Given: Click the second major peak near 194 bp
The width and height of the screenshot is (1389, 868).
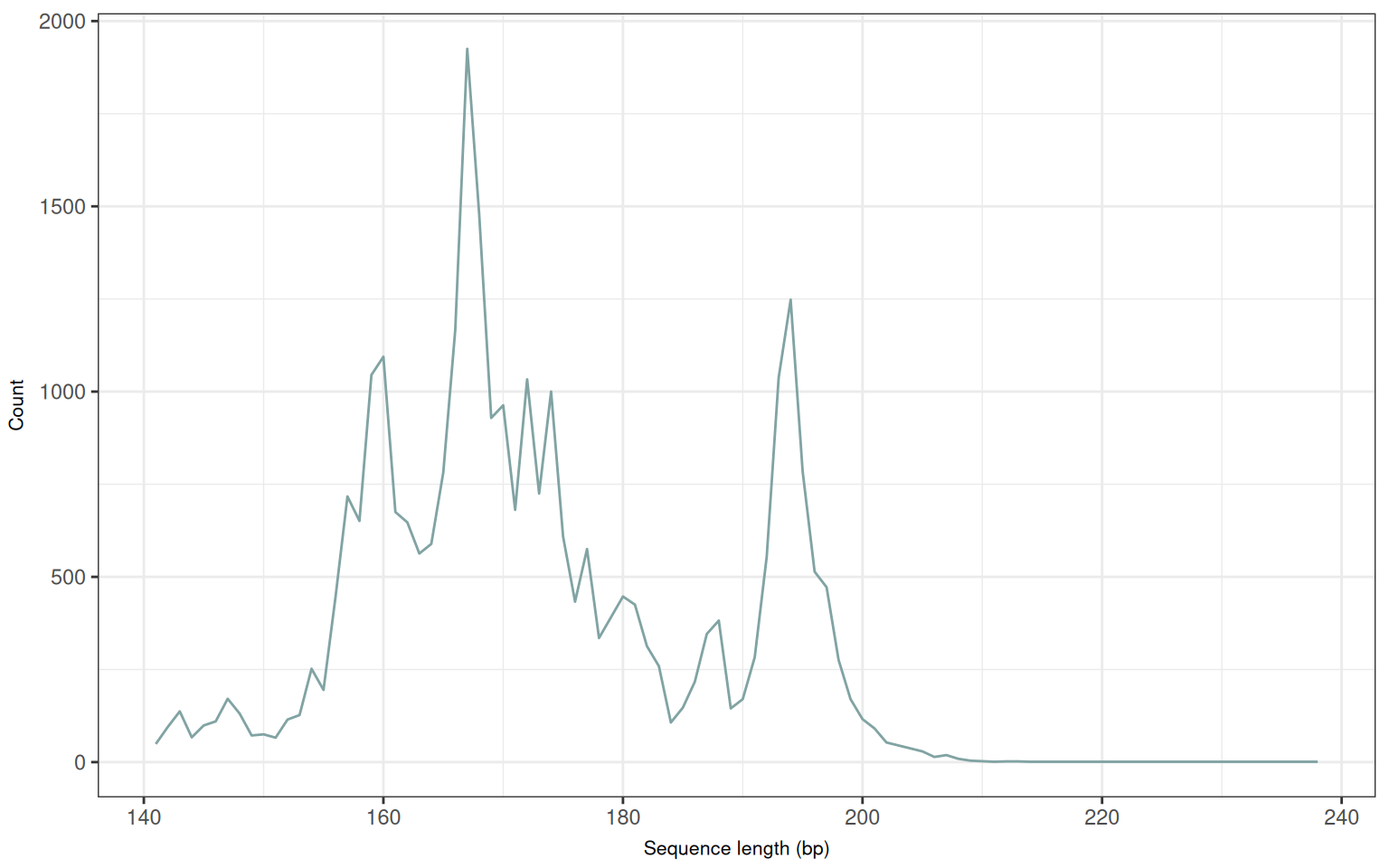Looking at the screenshot, I should coord(790,299).
